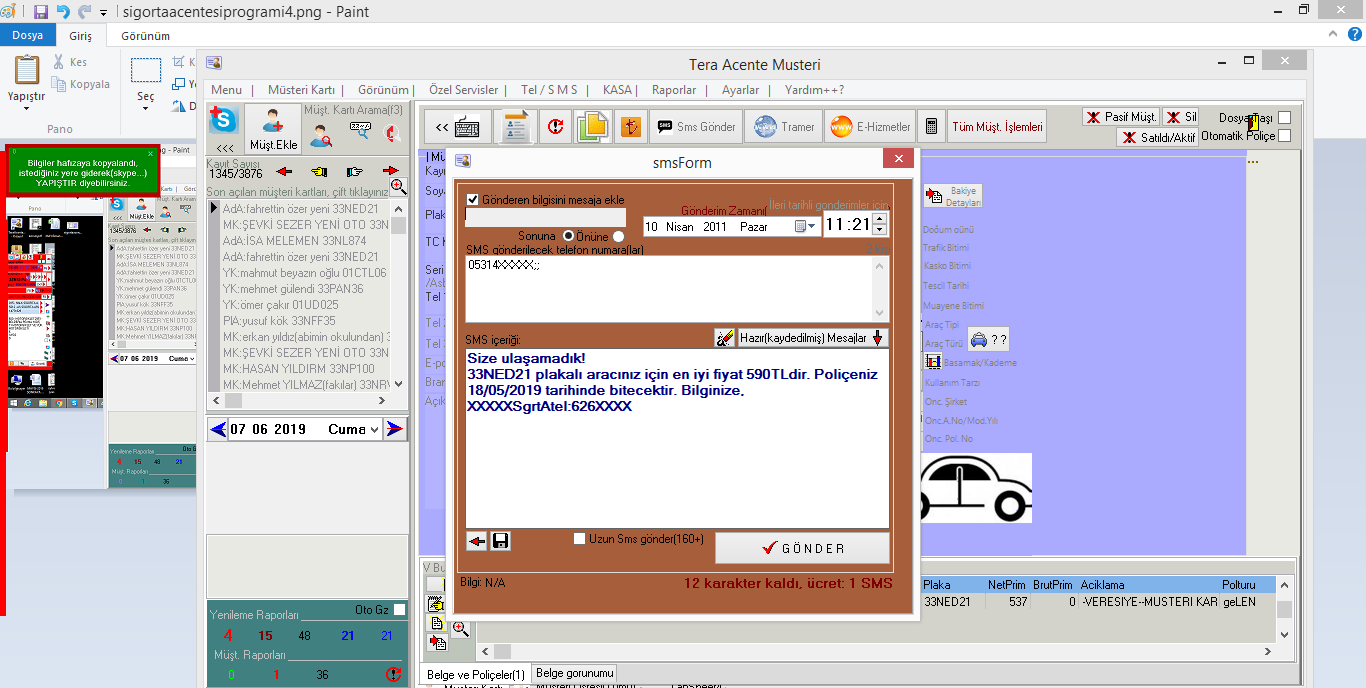Select Önüne radio button
The image size is (1366, 688).
617,236
